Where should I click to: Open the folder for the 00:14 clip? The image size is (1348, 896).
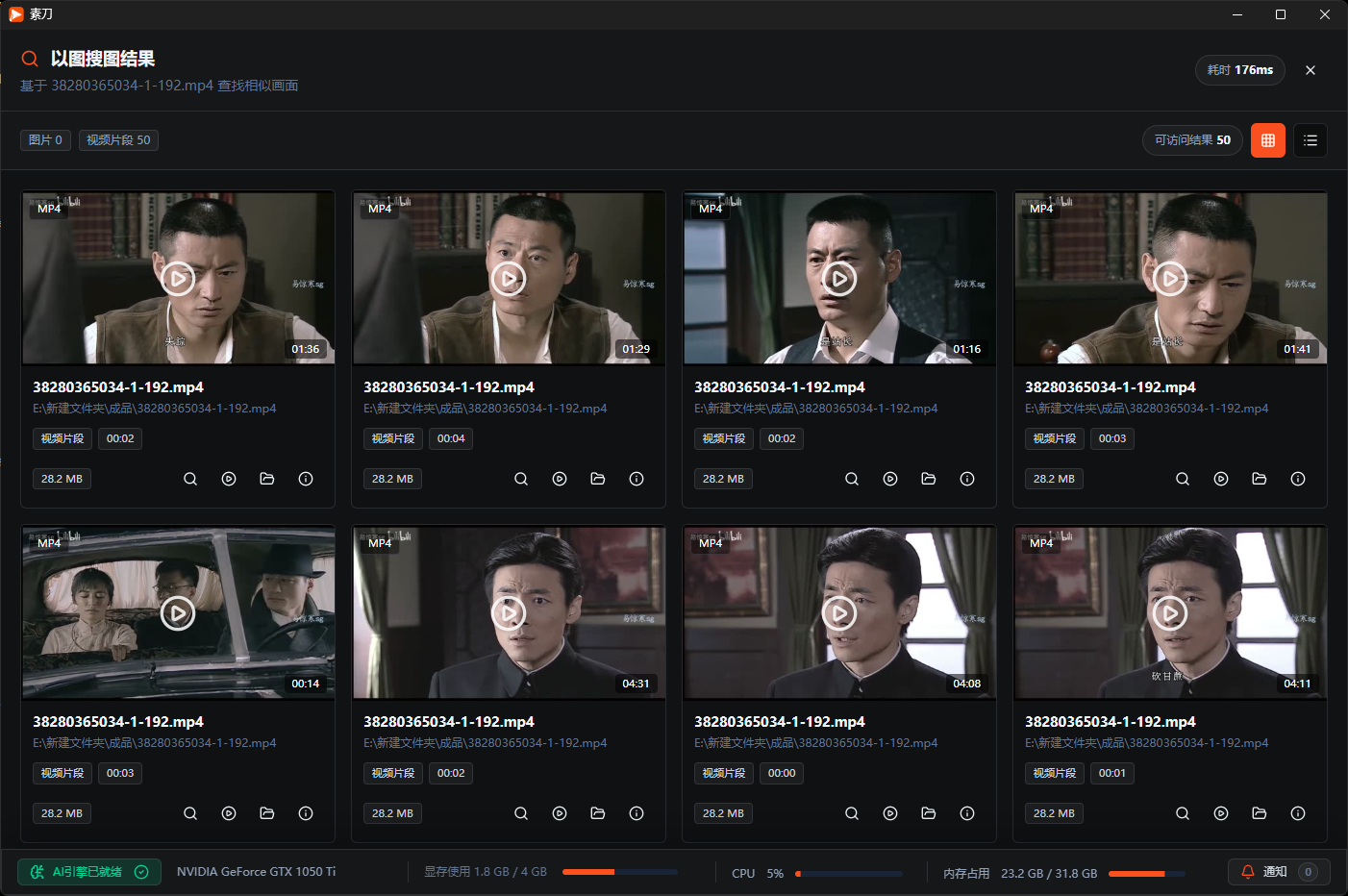click(x=267, y=813)
